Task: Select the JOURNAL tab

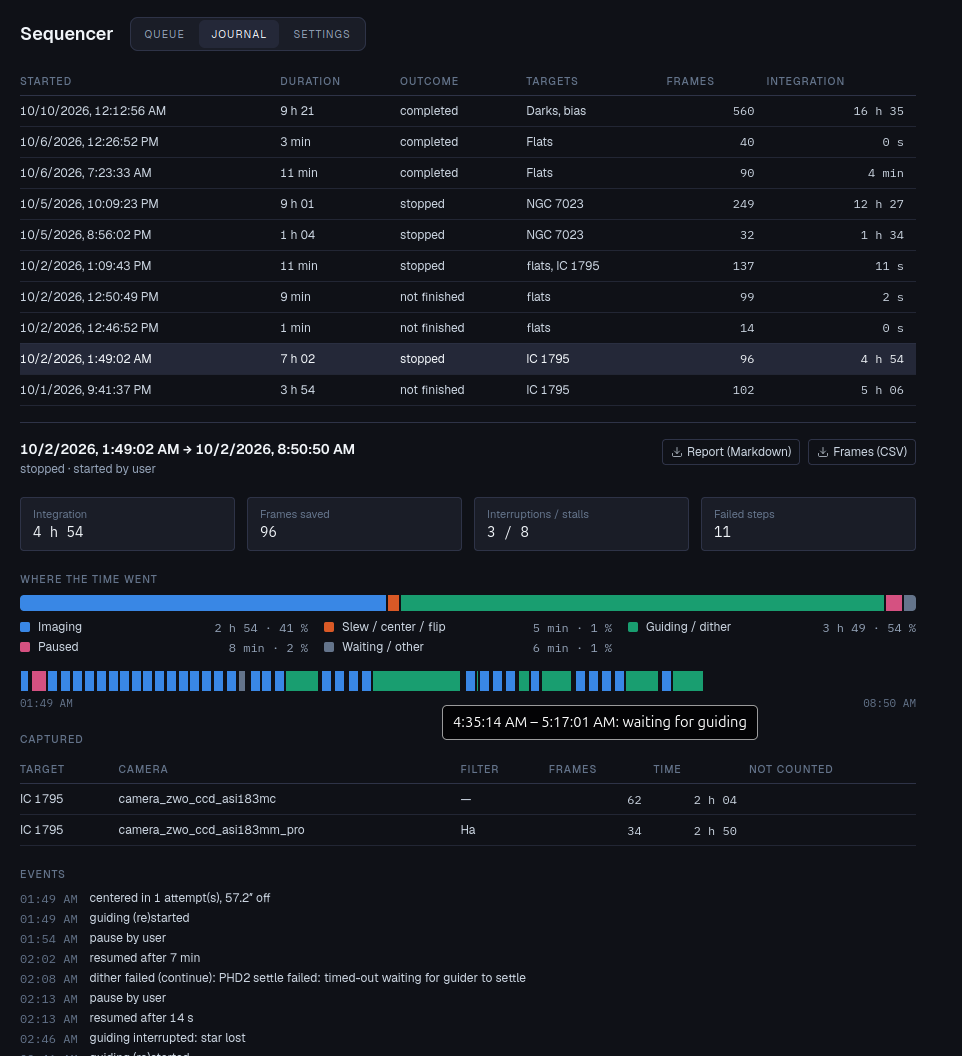Action: pos(238,34)
